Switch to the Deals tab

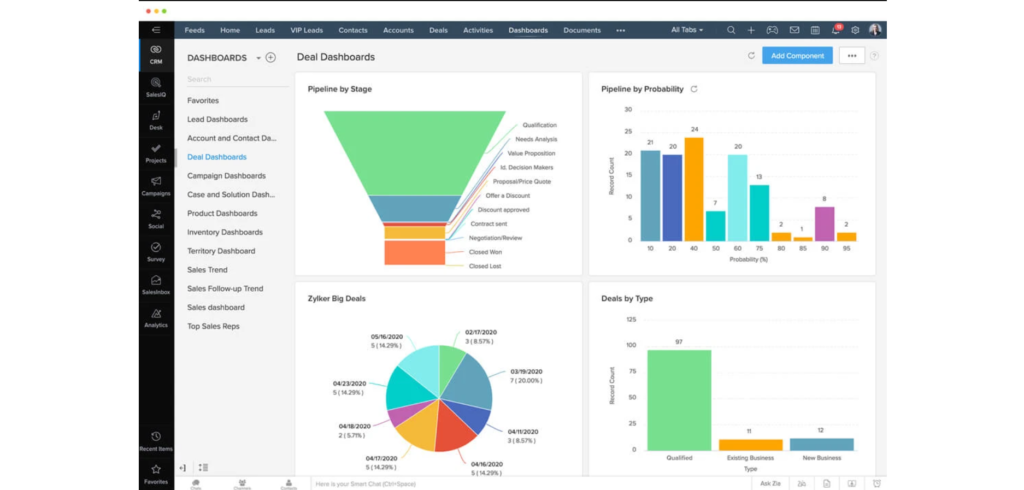[438, 31]
